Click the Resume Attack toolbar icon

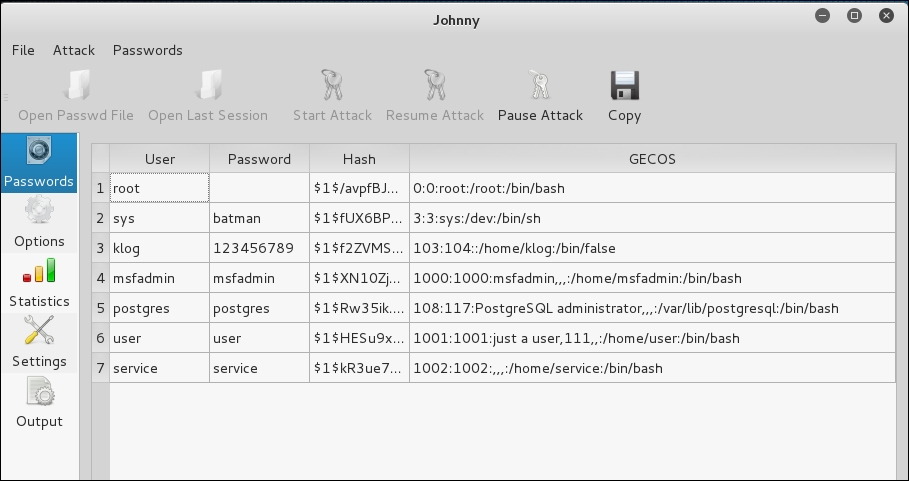(434, 87)
